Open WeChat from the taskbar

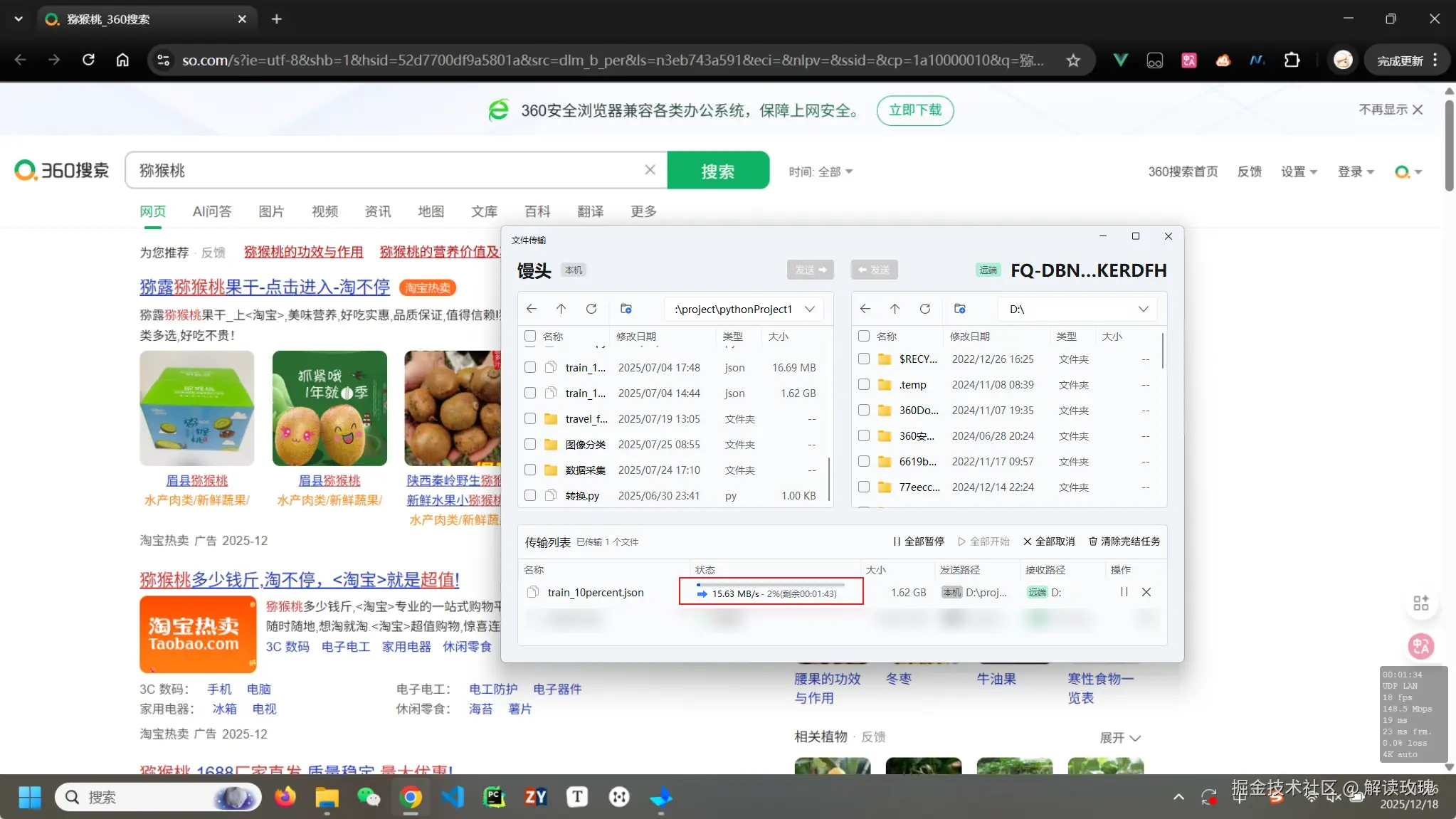[x=369, y=797]
